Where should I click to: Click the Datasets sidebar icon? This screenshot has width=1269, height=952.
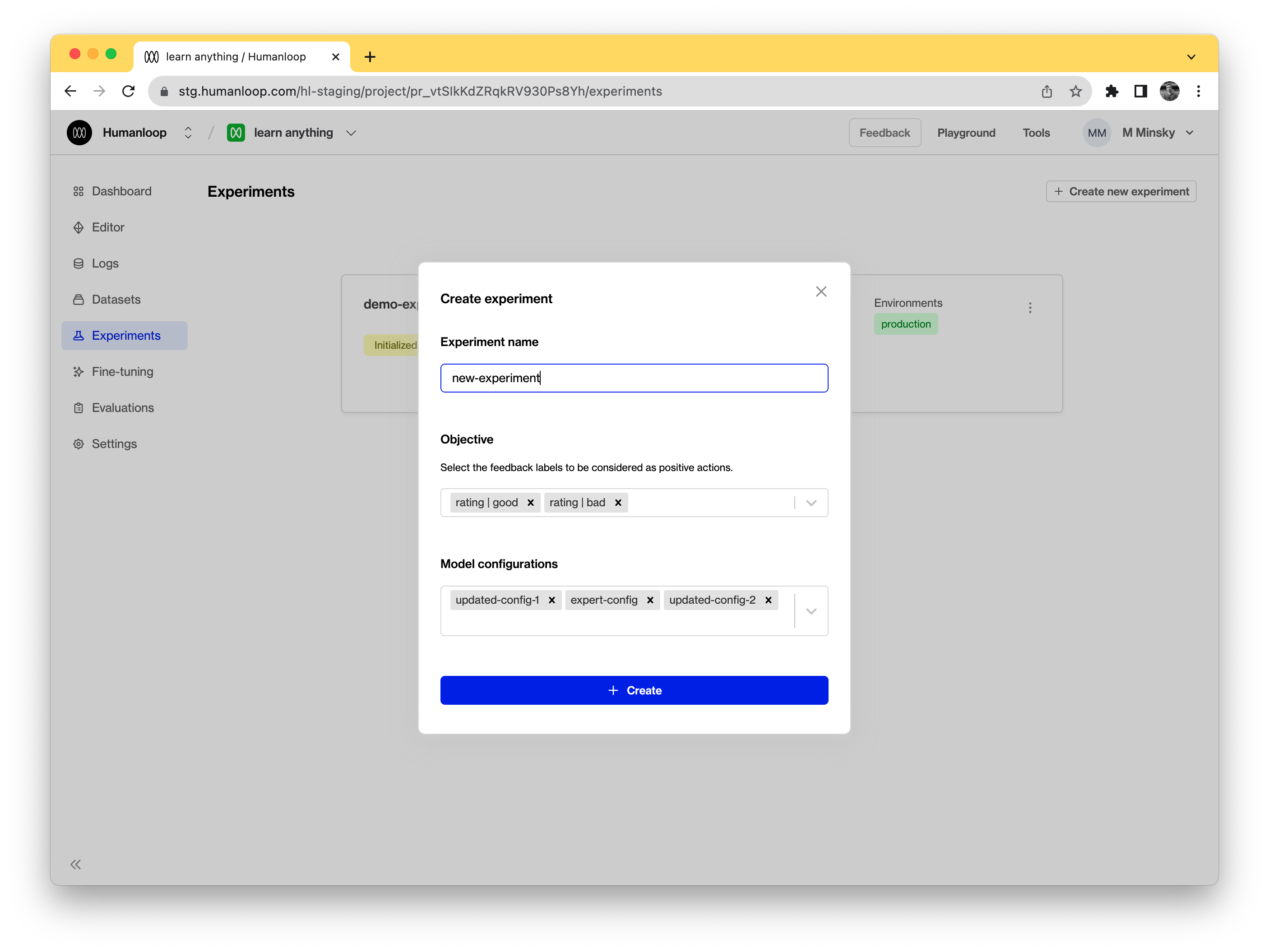point(79,299)
